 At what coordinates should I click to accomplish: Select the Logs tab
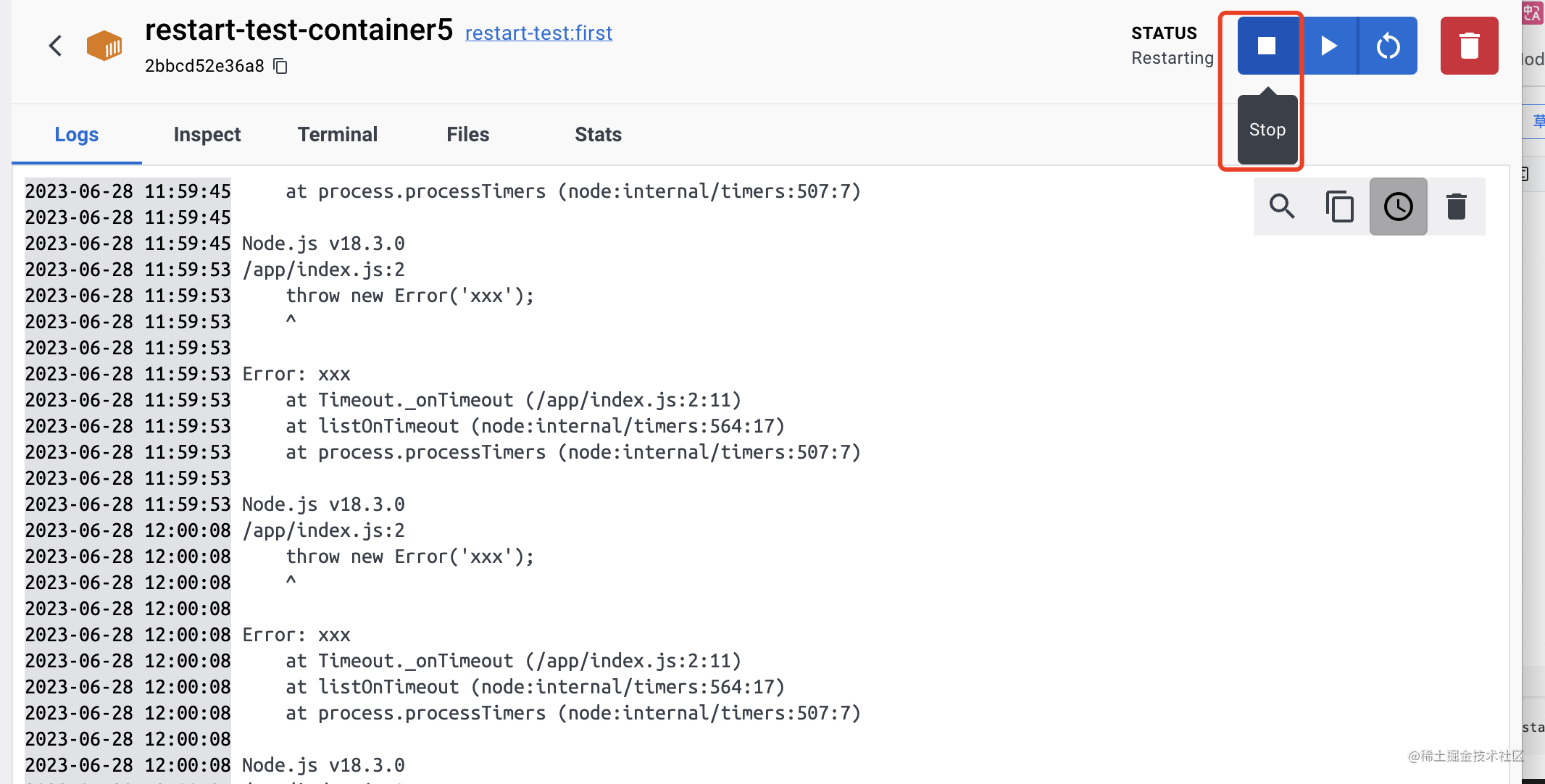click(x=76, y=135)
